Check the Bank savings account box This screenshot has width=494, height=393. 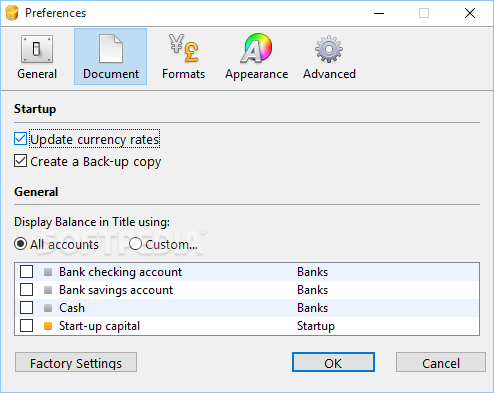(26, 290)
